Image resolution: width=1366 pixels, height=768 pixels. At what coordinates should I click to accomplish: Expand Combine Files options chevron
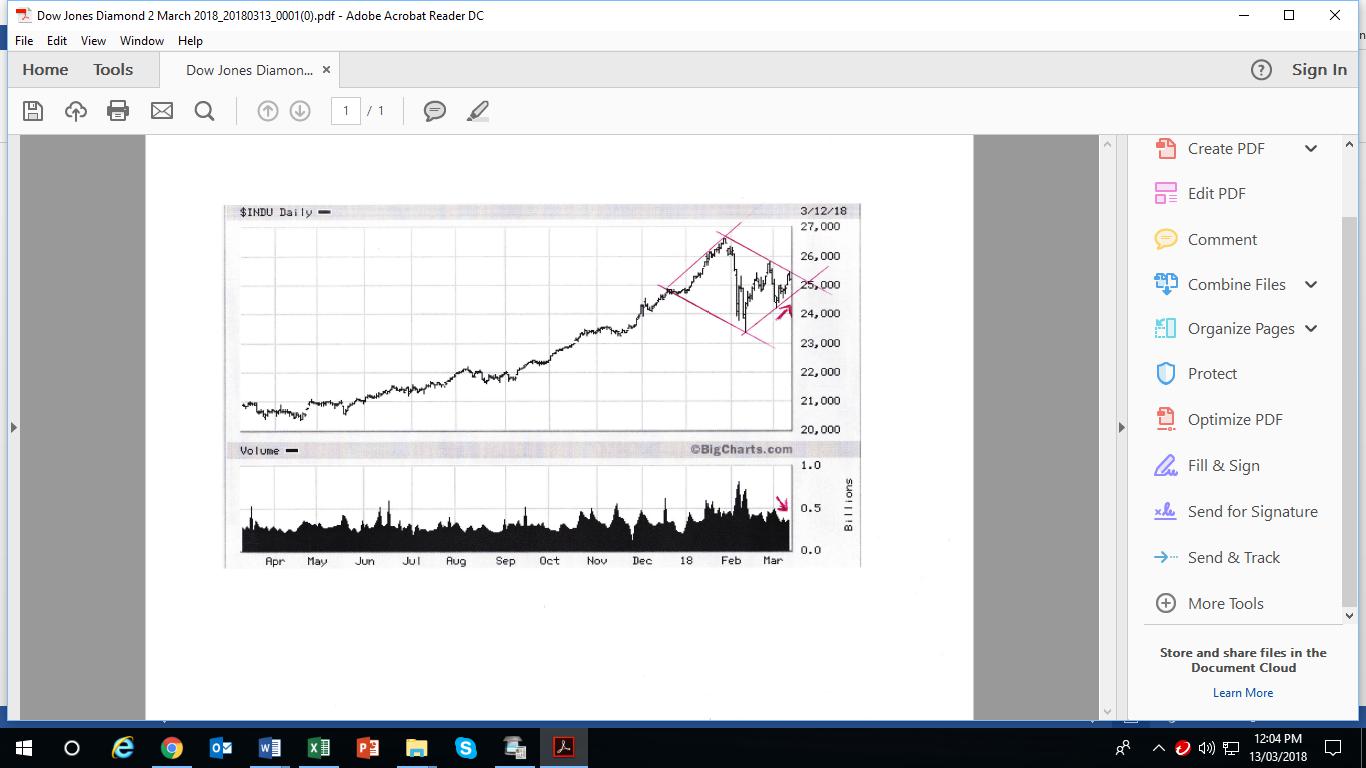(x=1311, y=284)
